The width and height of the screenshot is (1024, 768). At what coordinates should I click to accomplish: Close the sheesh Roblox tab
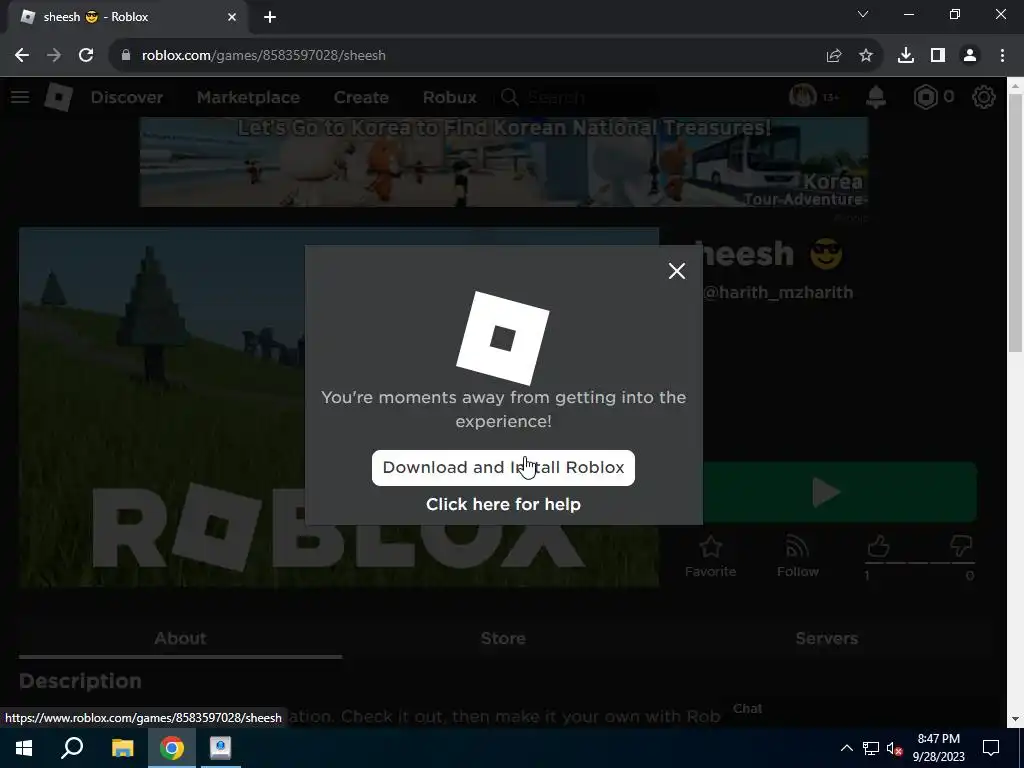[x=232, y=17]
